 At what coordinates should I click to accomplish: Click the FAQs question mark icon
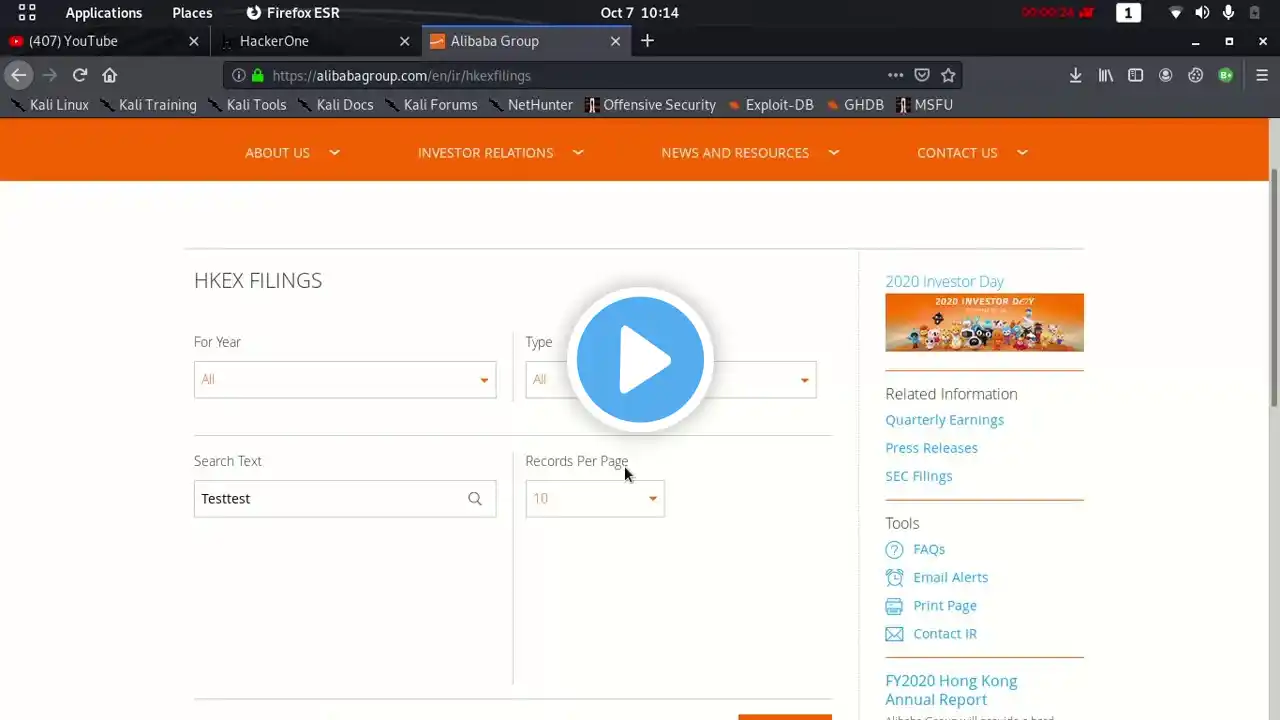point(894,550)
